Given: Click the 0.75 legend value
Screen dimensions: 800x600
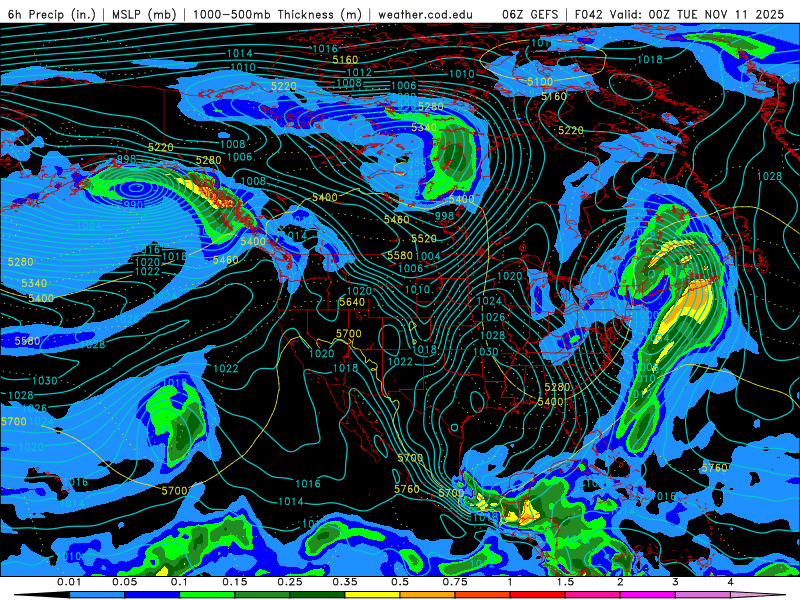Looking at the screenshot, I should point(455,582).
